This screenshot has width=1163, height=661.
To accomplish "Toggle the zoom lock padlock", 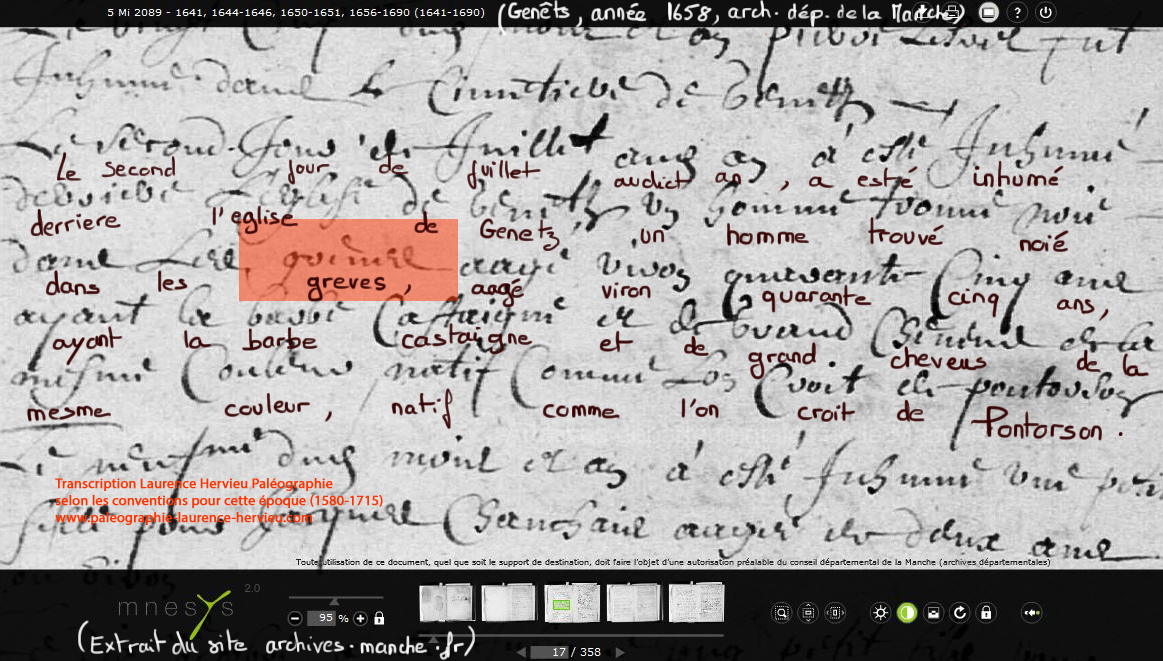I will [x=379, y=618].
